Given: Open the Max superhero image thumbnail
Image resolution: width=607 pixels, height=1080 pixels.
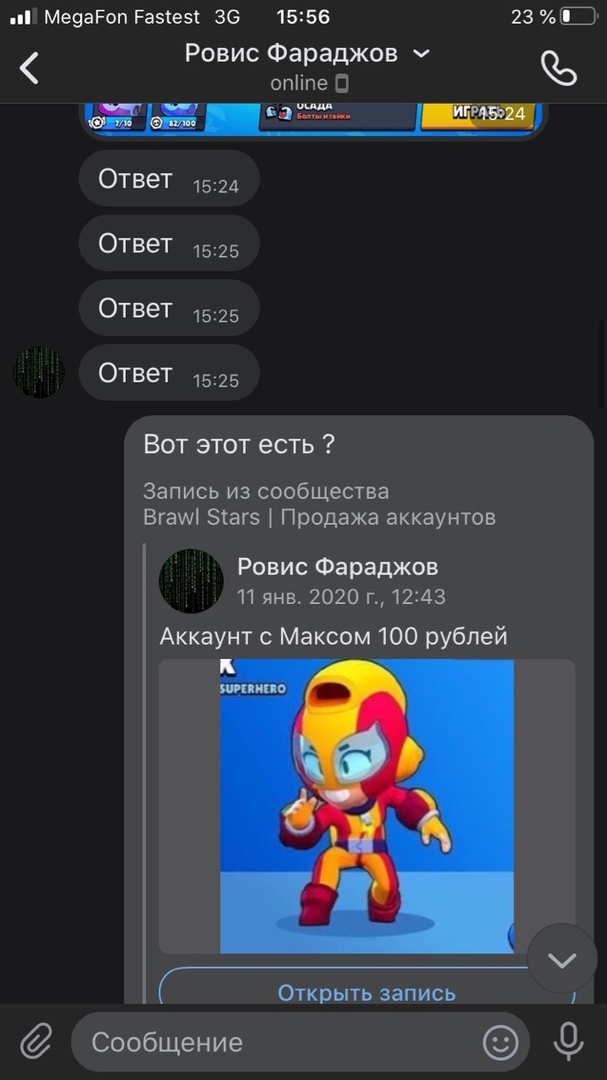Looking at the screenshot, I should 367,806.
